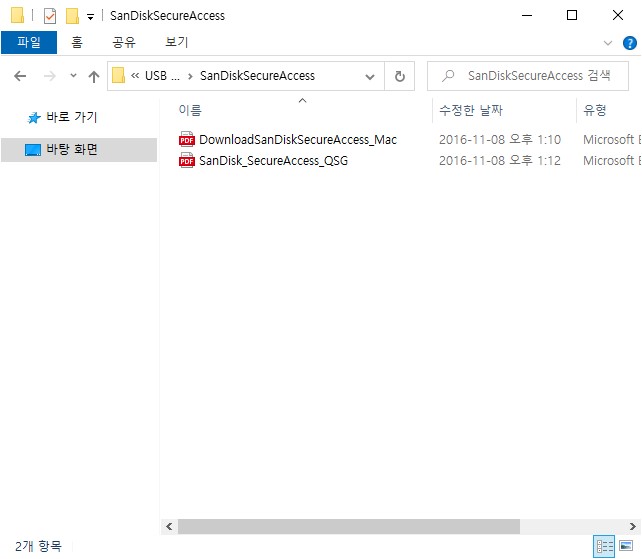
Task: Click the New Folder quick access icon
Action: click(72, 16)
